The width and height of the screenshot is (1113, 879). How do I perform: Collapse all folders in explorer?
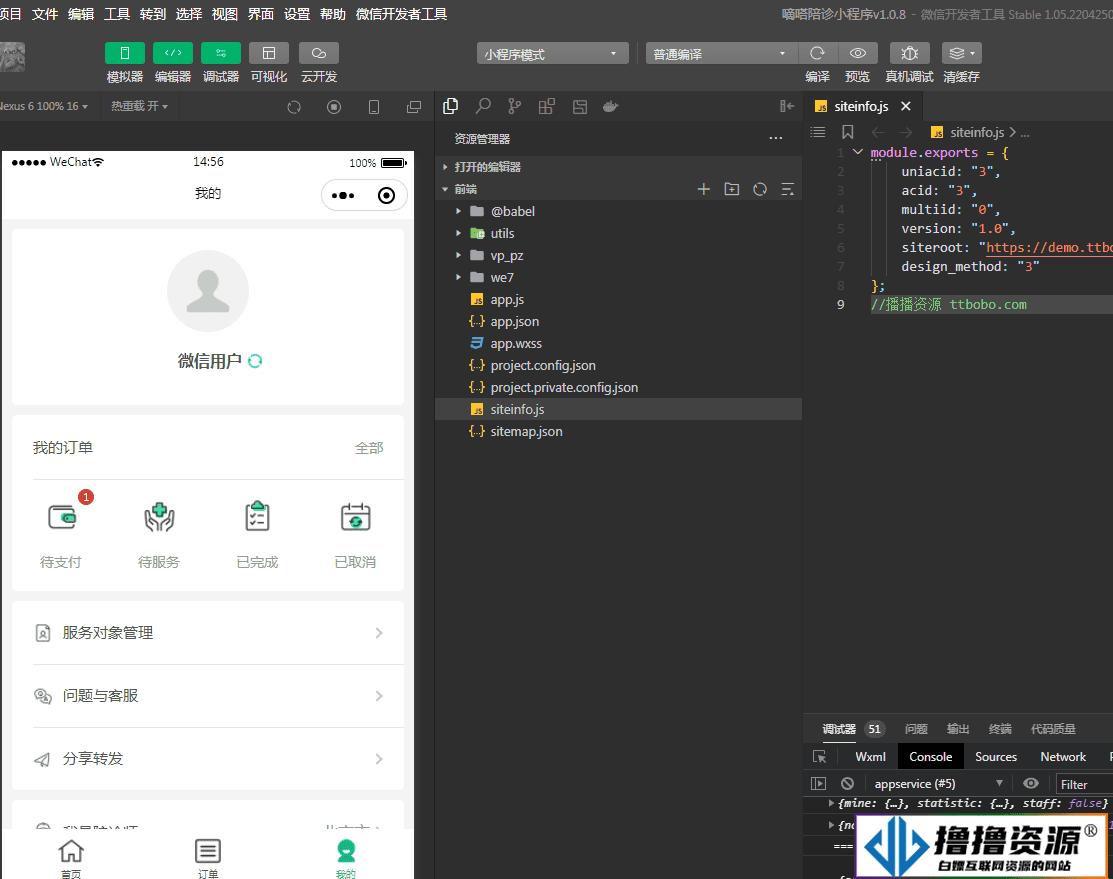click(x=788, y=189)
